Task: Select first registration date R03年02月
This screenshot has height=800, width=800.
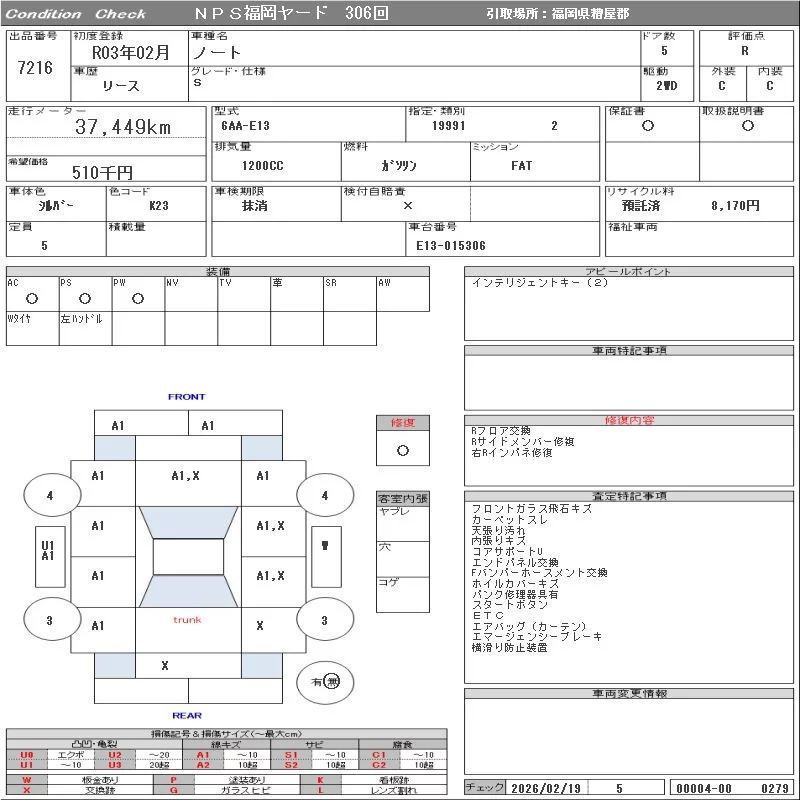Action: point(131,53)
